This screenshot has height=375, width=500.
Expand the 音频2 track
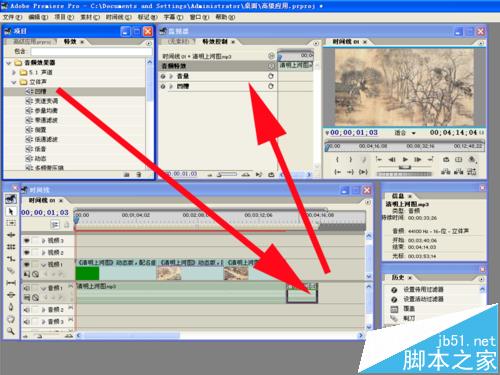[43, 310]
